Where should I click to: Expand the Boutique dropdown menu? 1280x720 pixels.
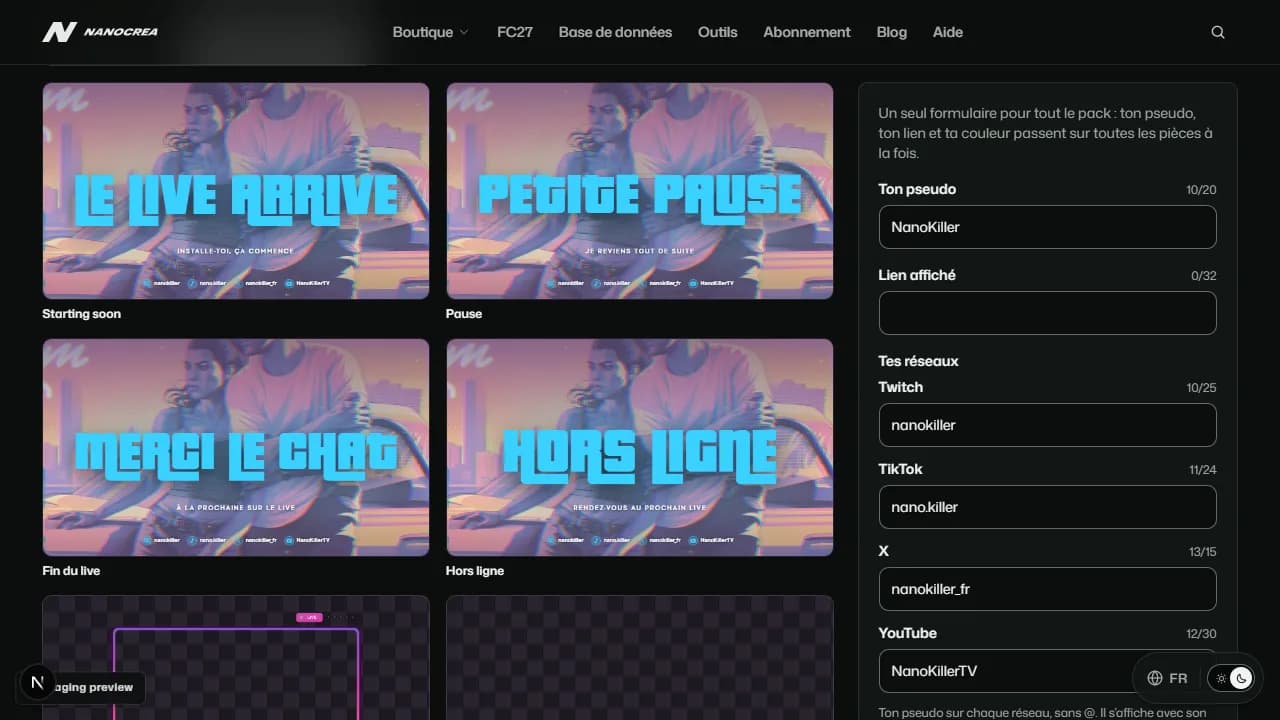[431, 32]
